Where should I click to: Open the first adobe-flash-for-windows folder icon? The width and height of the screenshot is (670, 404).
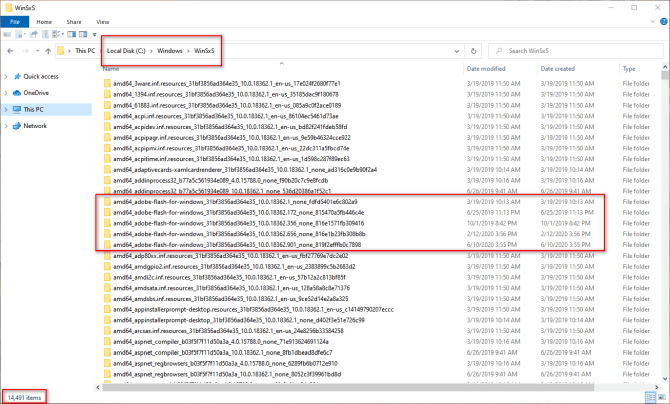click(x=107, y=201)
